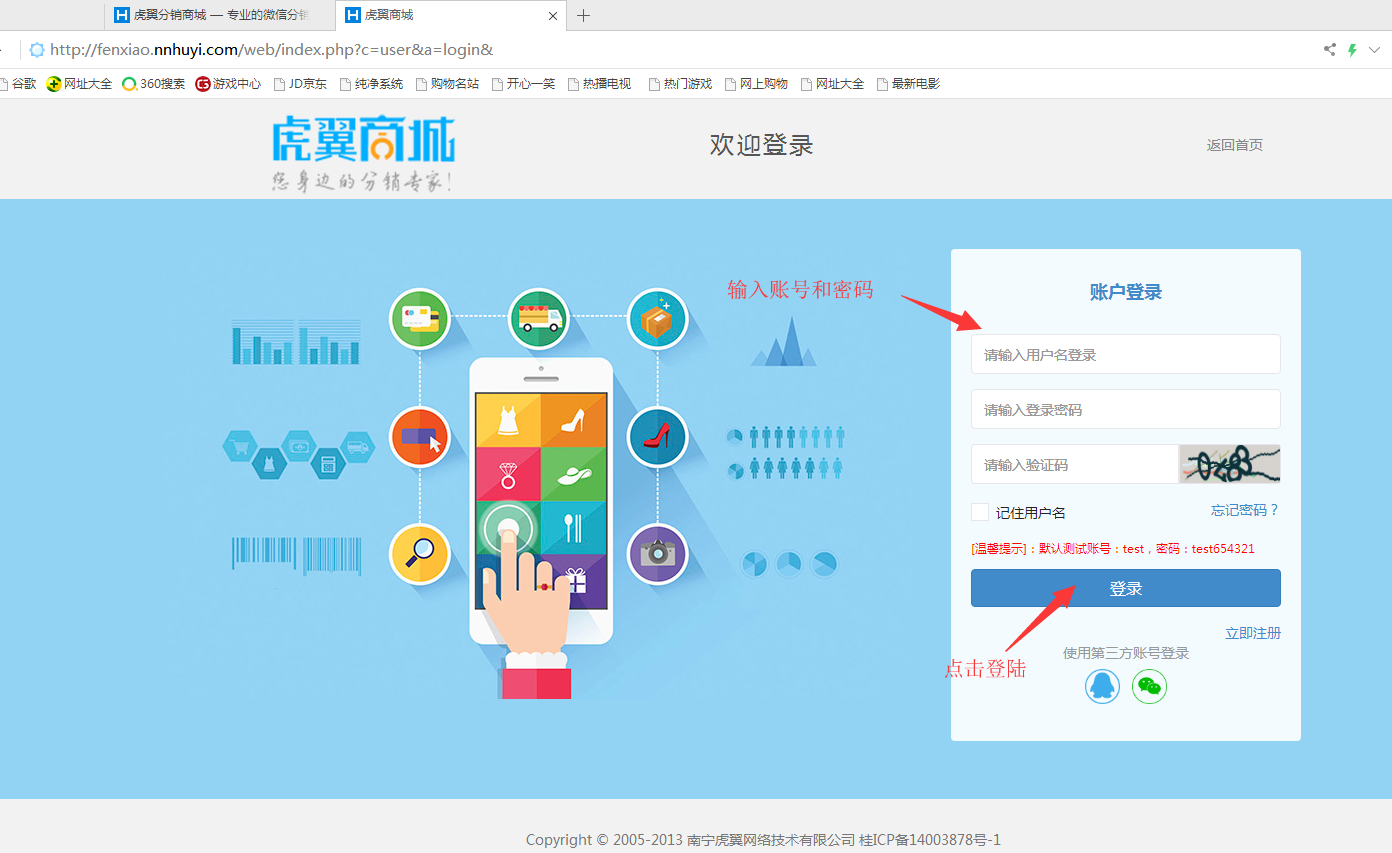Click the orange cursor-button circle icon
The width and height of the screenshot is (1392, 853).
420,437
